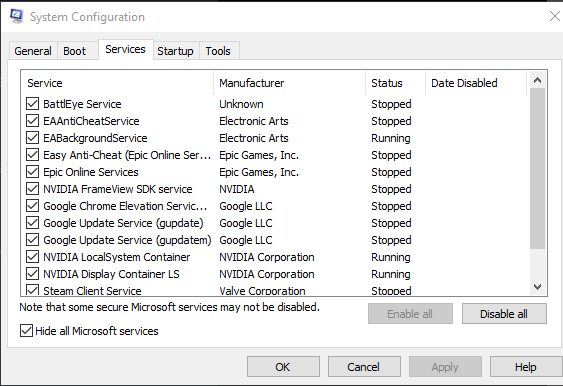Uncheck the BattlEye Service checkbox
563x386 pixels.
(x=32, y=104)
